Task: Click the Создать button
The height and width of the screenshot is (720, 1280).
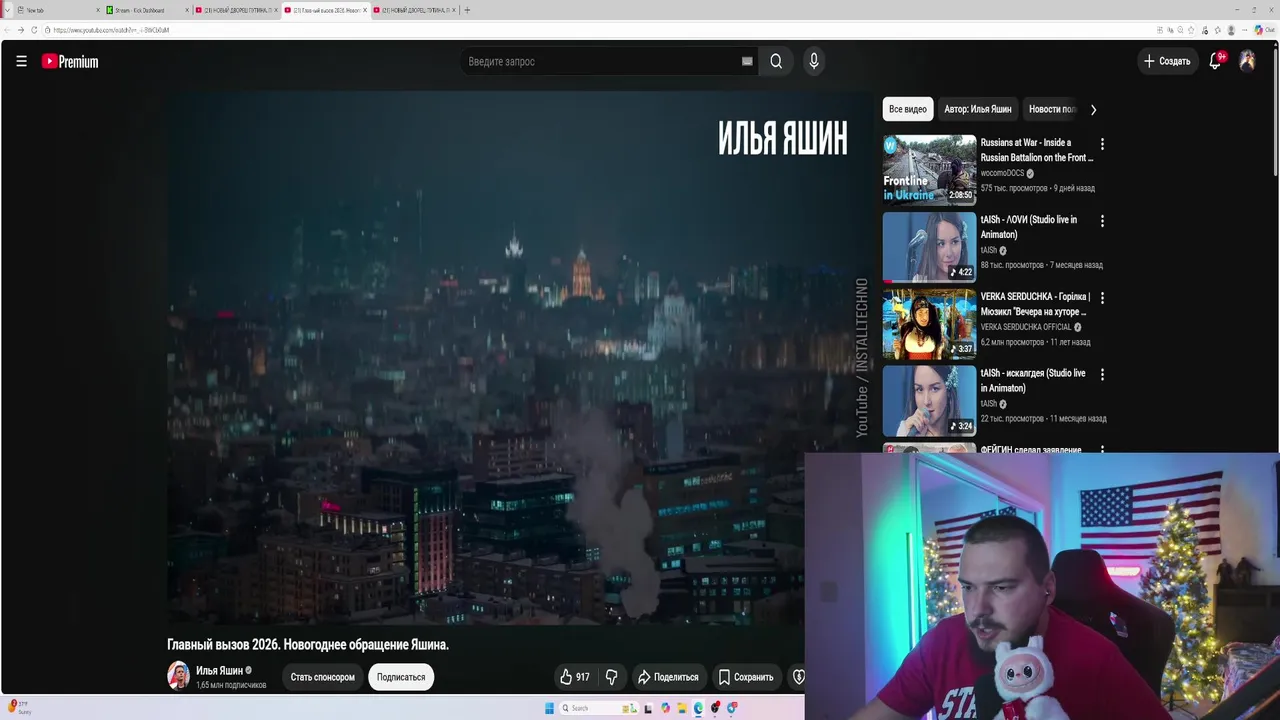Action: pyautogui.click(x=1167, y=61)
